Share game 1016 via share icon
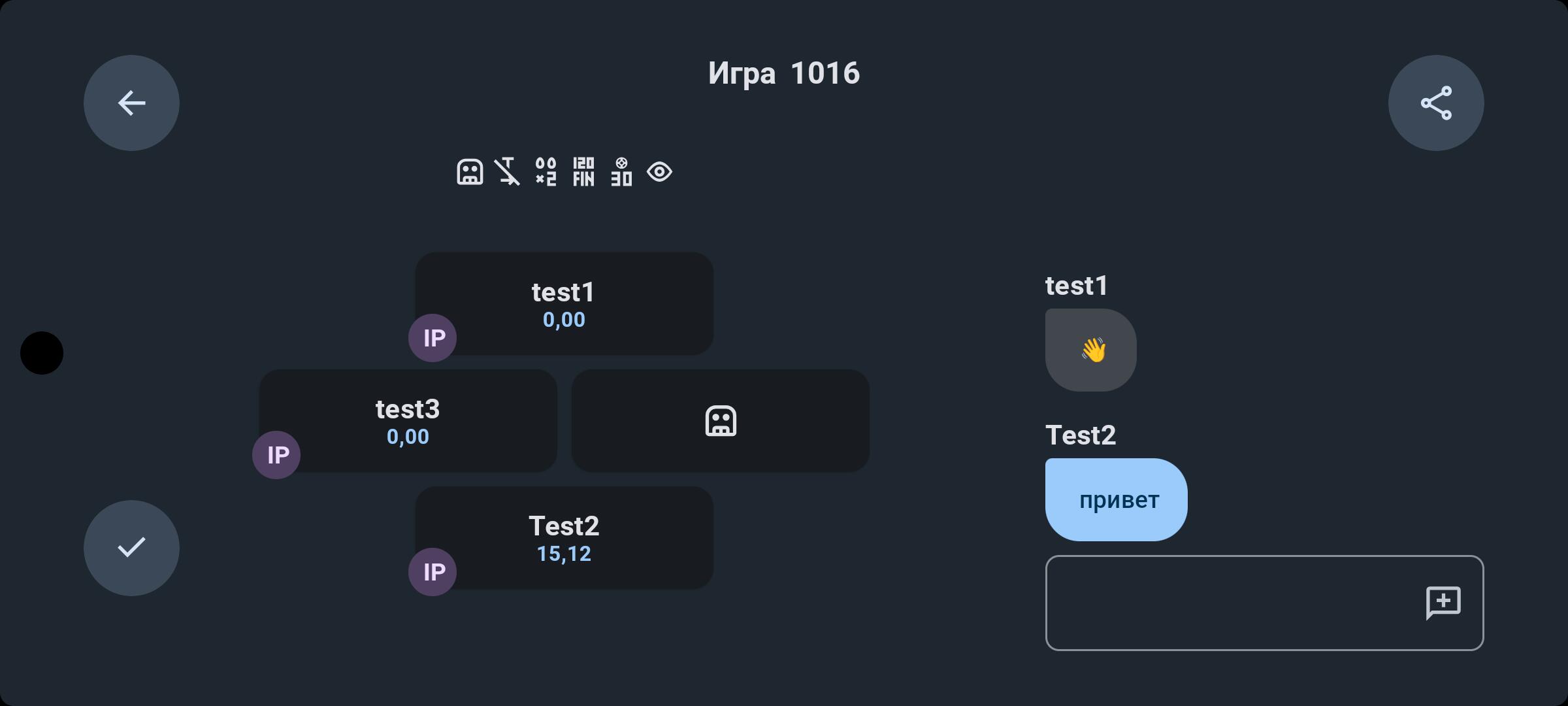Screen dimensions: 1568x706 click(1436, 103)
